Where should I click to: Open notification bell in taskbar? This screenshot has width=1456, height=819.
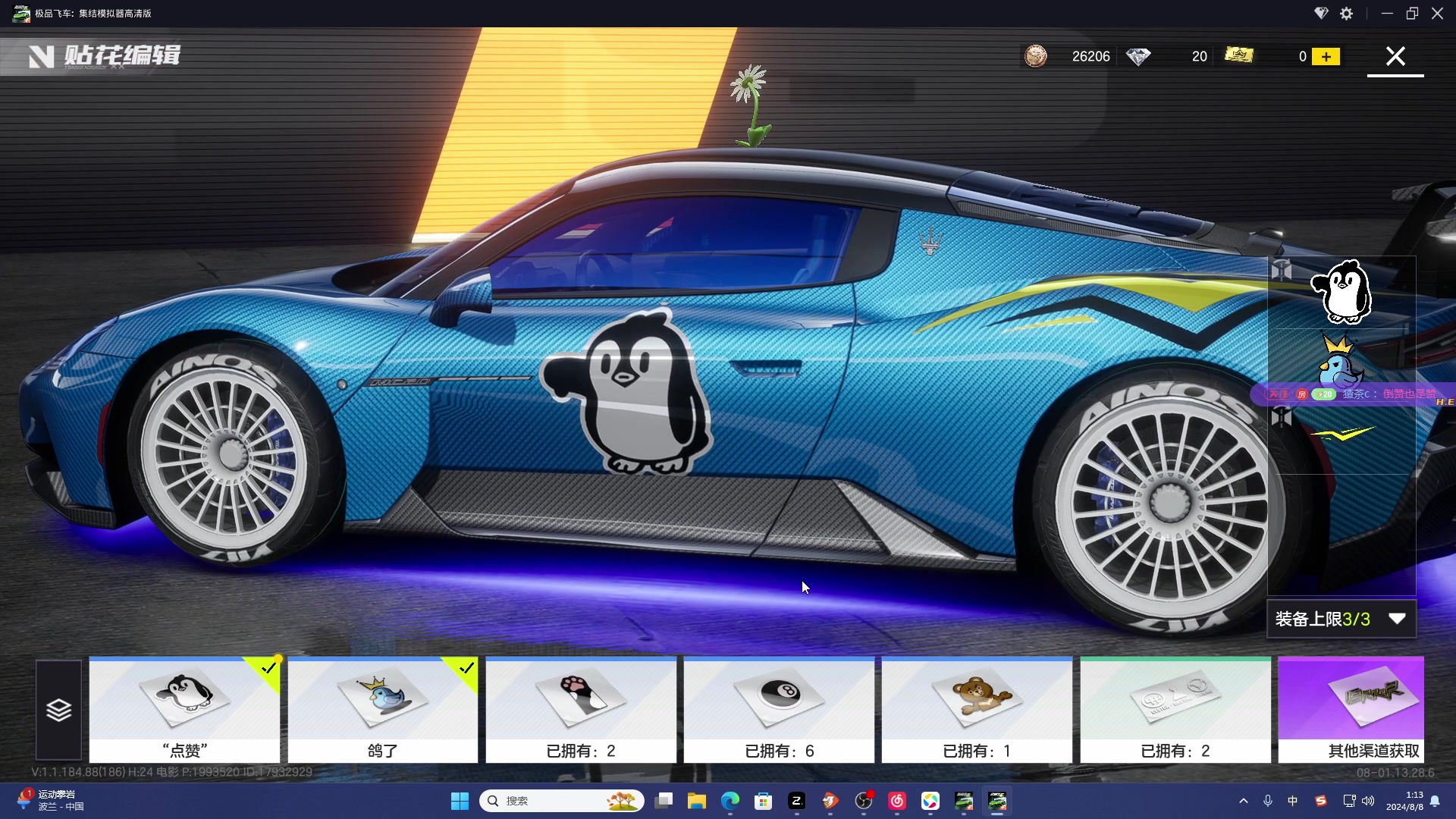(1435, 801)
